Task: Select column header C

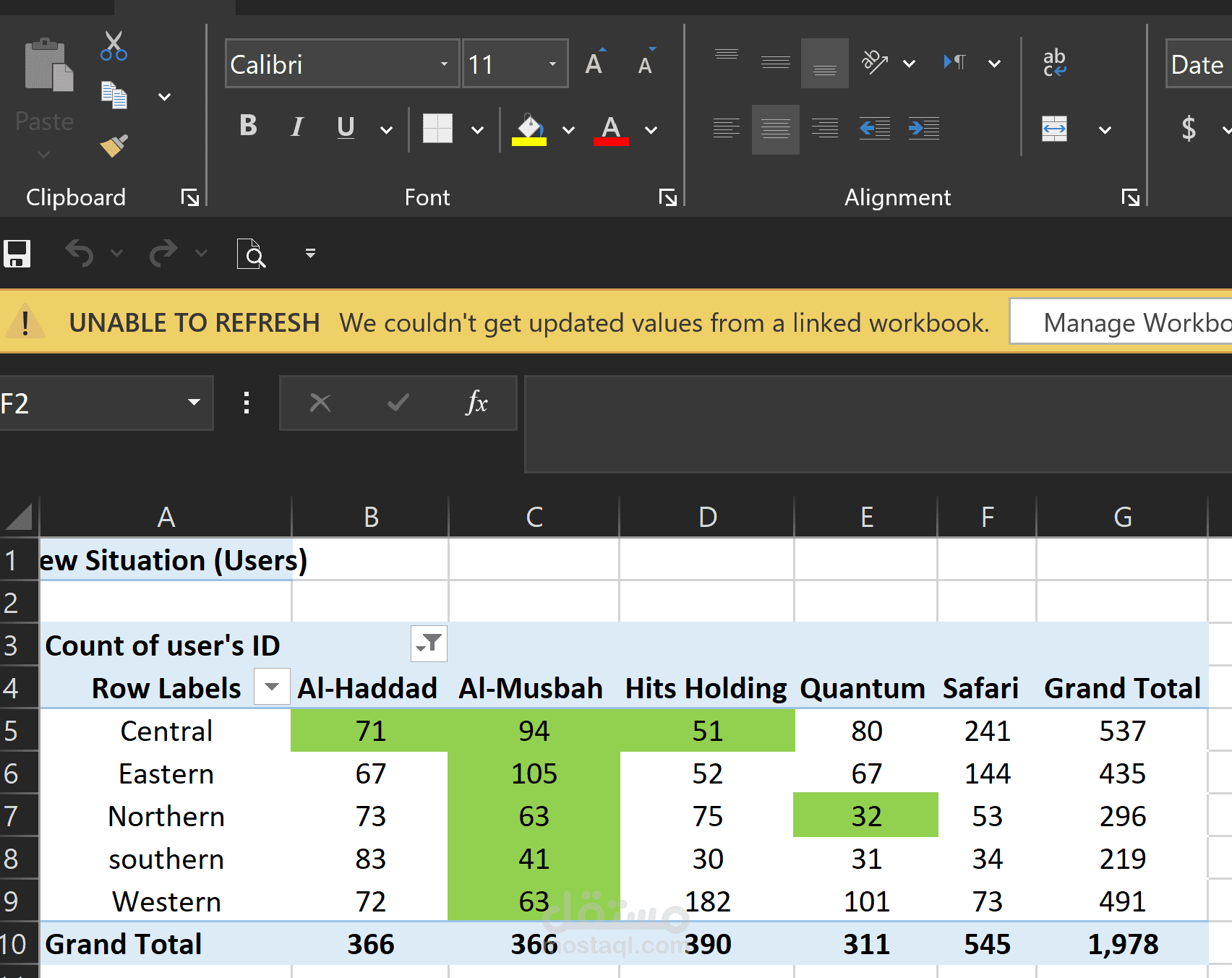Action: (534, 517)
